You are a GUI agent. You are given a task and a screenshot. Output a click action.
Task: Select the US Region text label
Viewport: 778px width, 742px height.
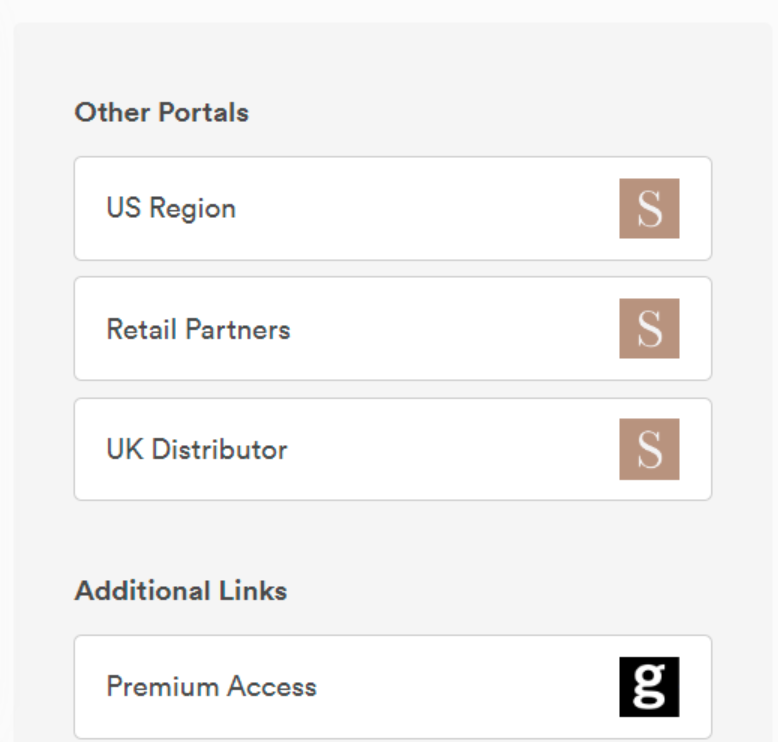171,208
